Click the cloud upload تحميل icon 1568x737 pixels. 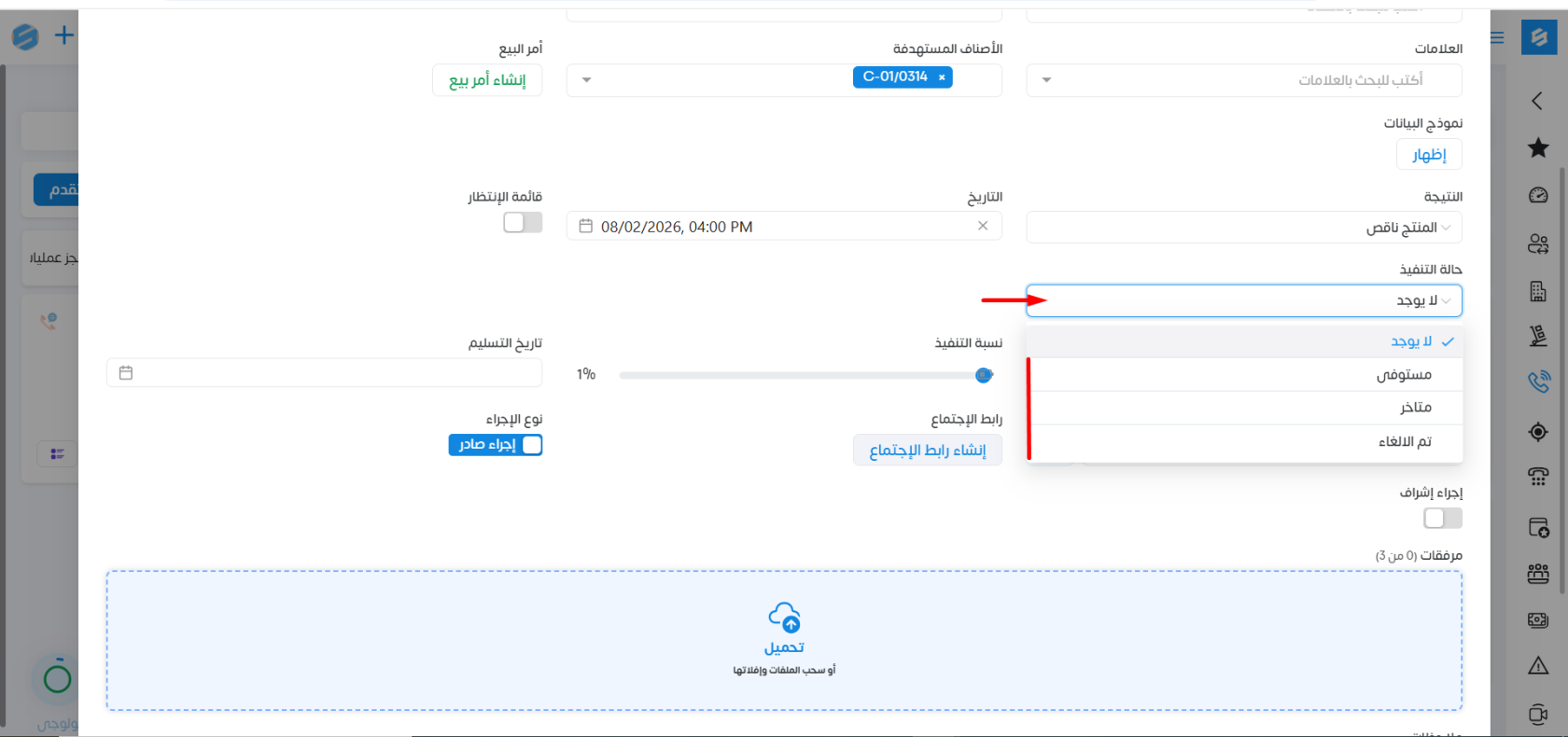pos(784,618)
